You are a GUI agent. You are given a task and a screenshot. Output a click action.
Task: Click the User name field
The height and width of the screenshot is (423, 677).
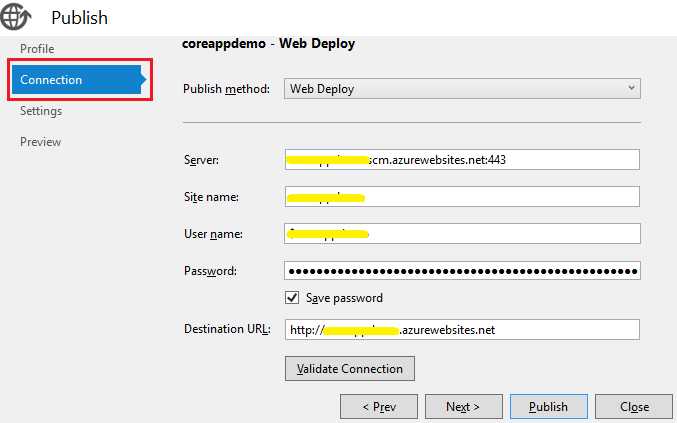click(462, 234)
